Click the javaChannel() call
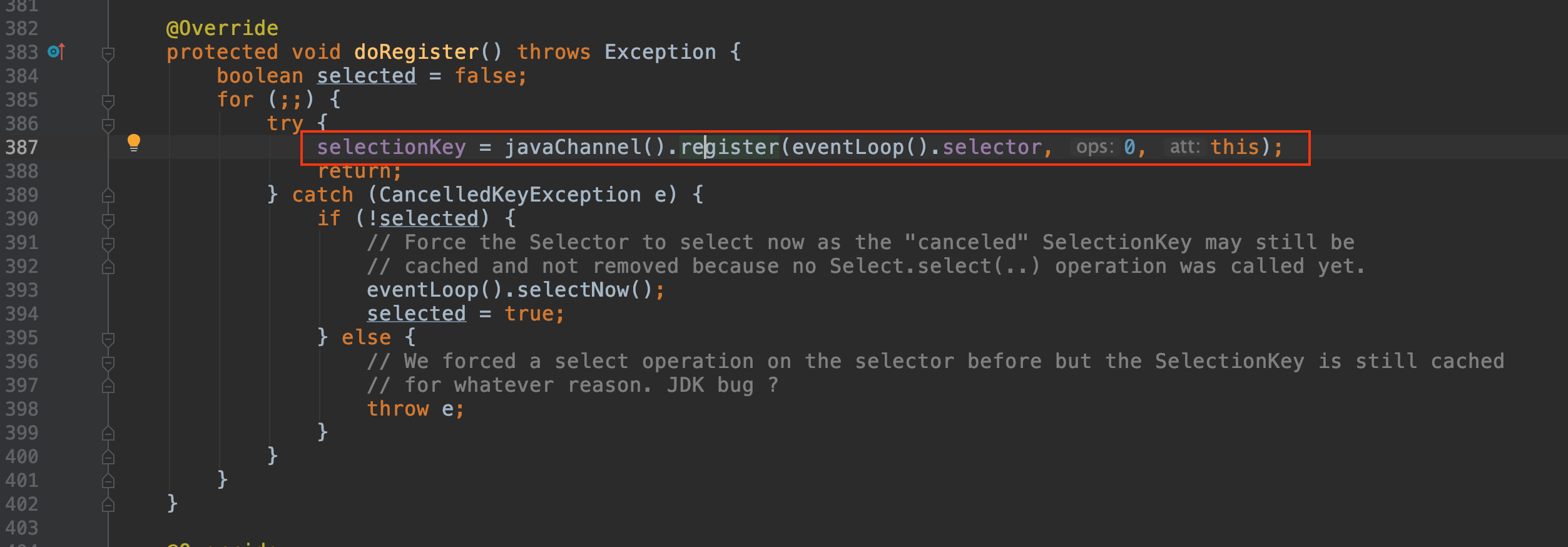Image resolution: width=1568 pixels, height=547 pixels. coord(585,147)
